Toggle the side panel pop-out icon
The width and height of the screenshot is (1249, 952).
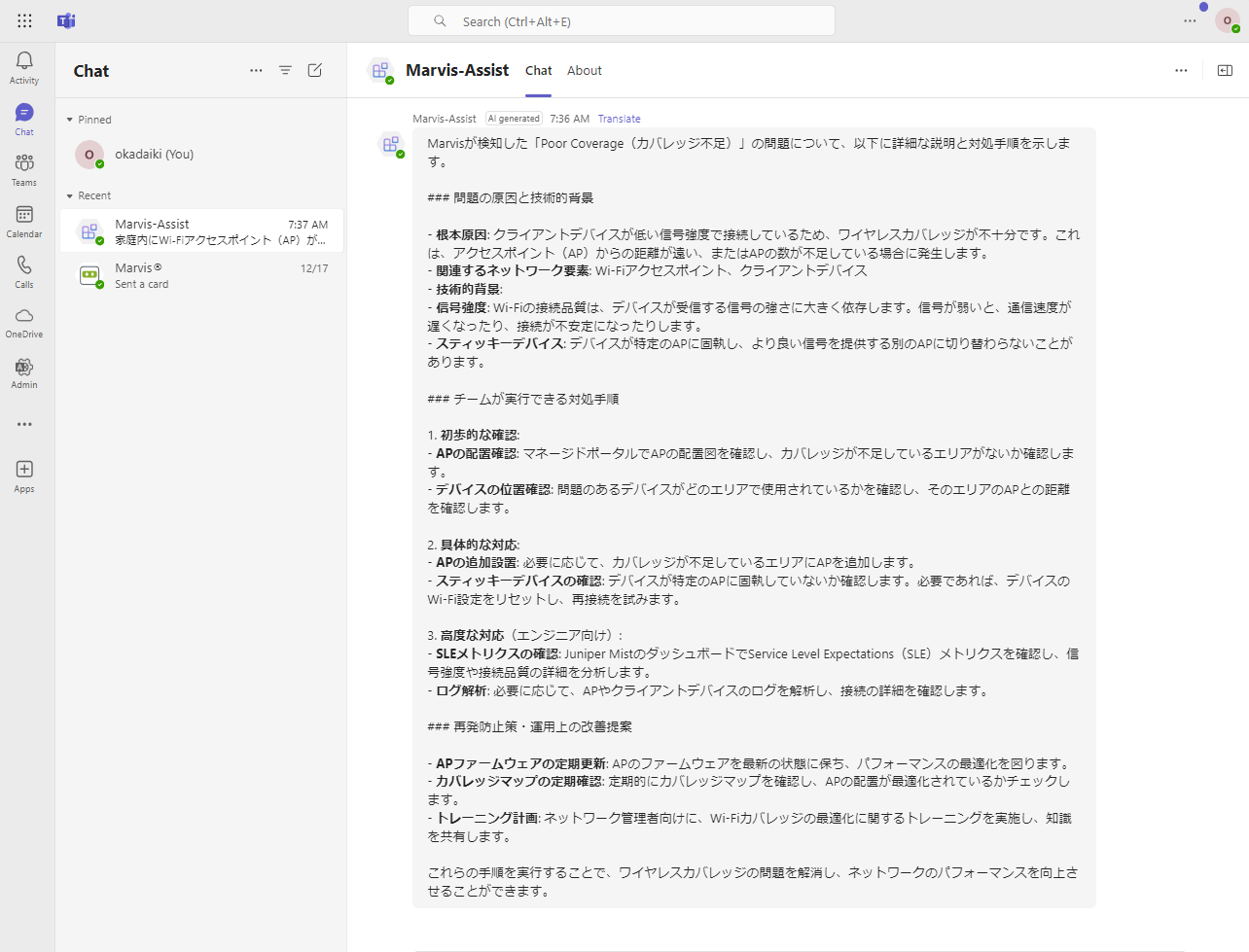coord(1225,70)
